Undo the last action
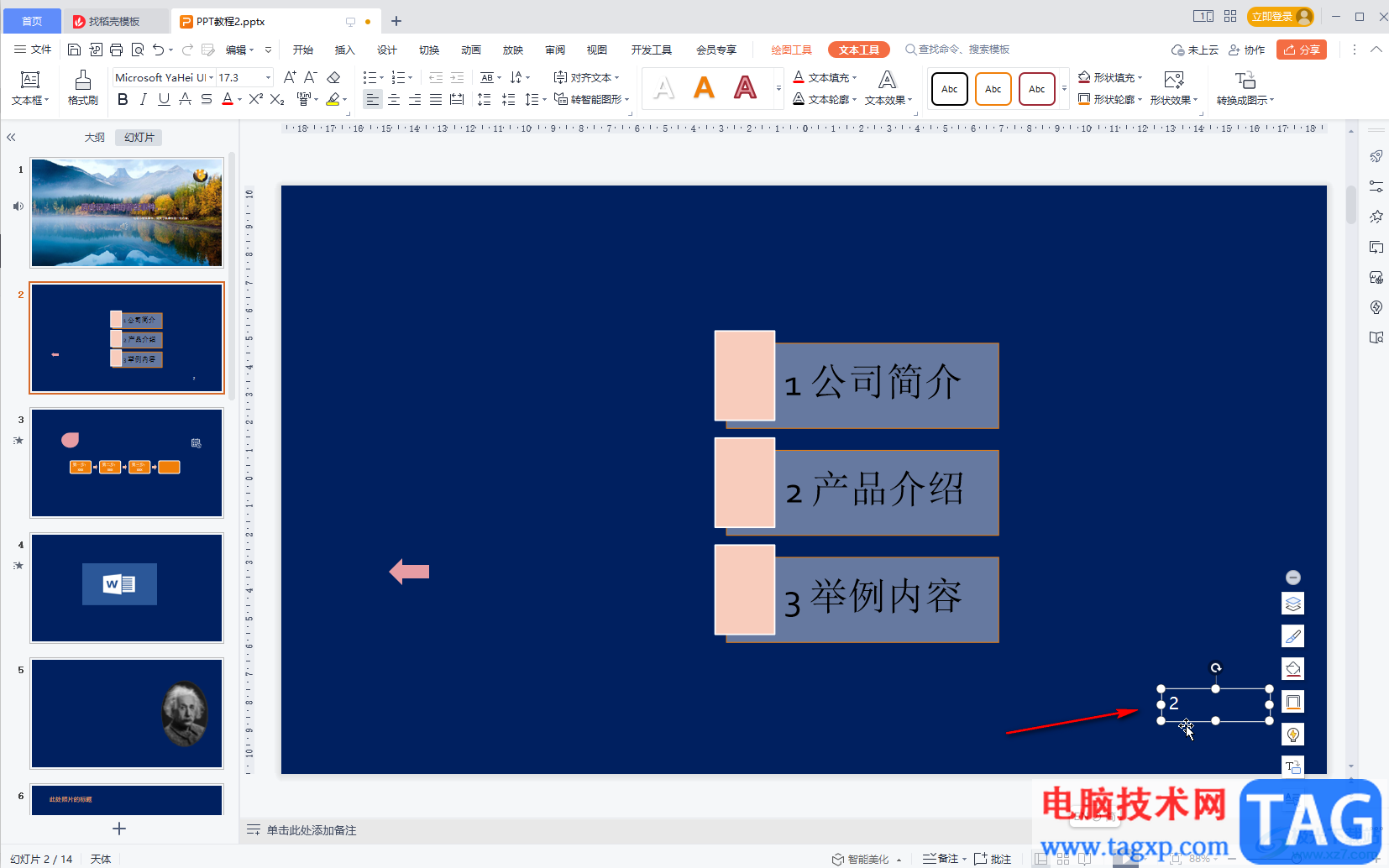This screenshot has width=1389, height=868. (x=158, y=50)
